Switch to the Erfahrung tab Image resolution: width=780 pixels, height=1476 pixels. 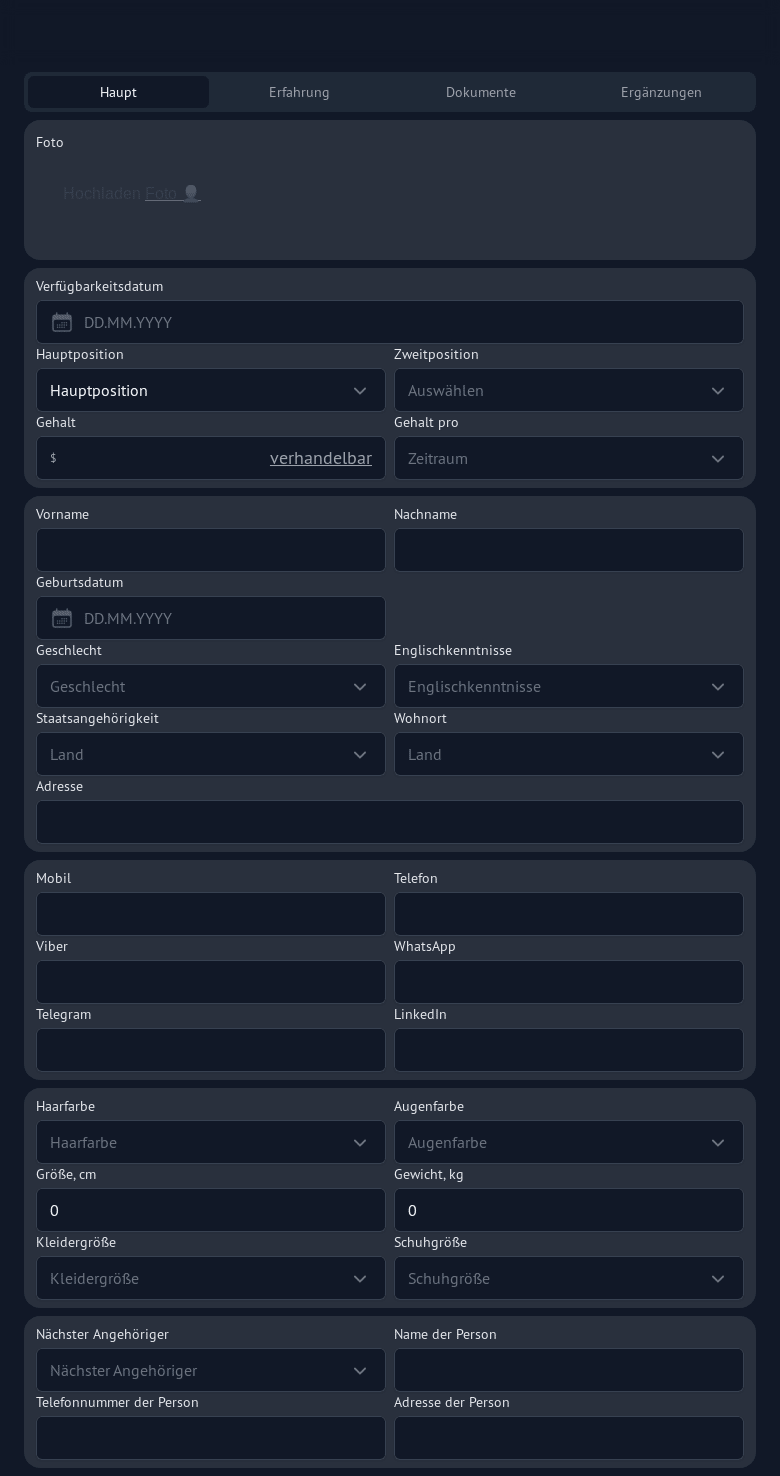click(299, 92)
